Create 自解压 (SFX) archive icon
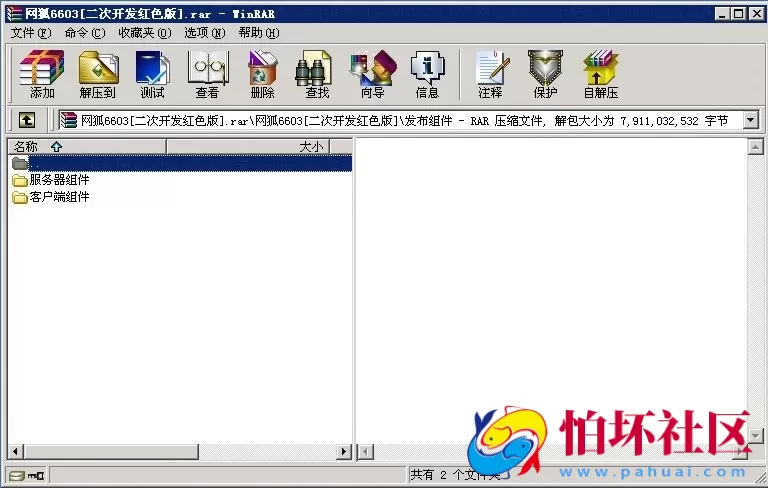The height and width of the screenshot is (488, 768). click(600, 75)
